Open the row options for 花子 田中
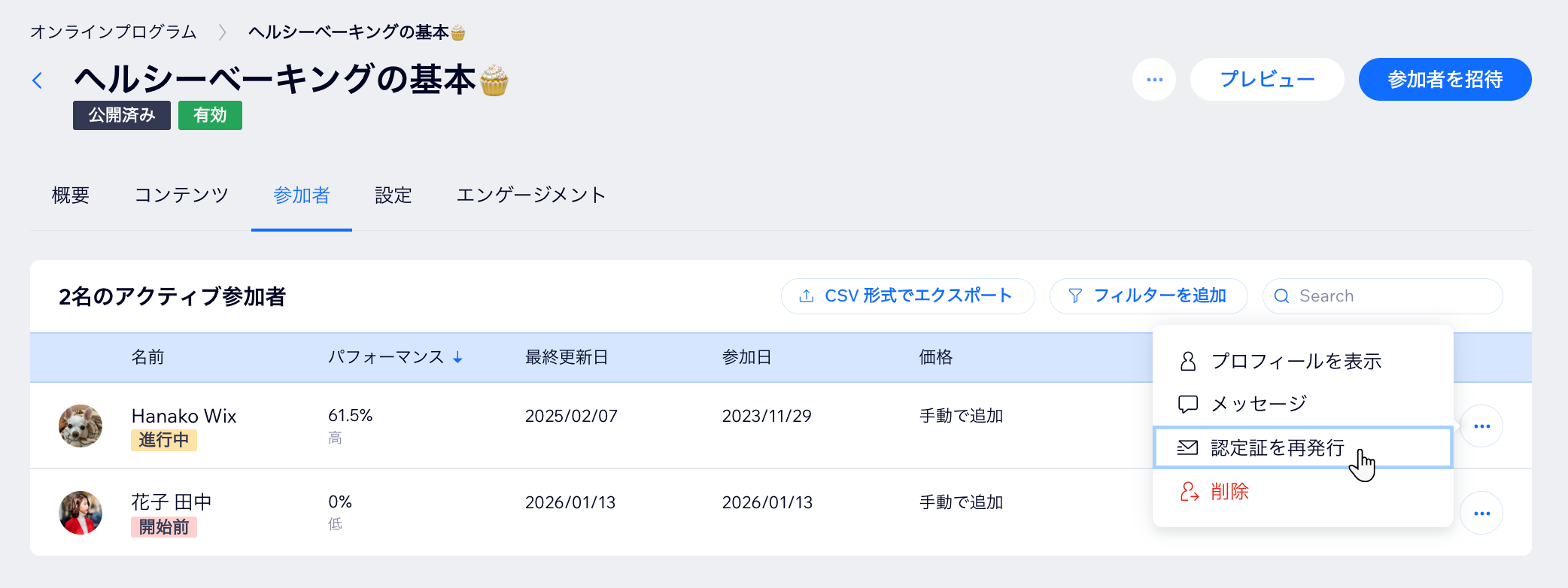1568x588 pixels. coord(1481,514)
